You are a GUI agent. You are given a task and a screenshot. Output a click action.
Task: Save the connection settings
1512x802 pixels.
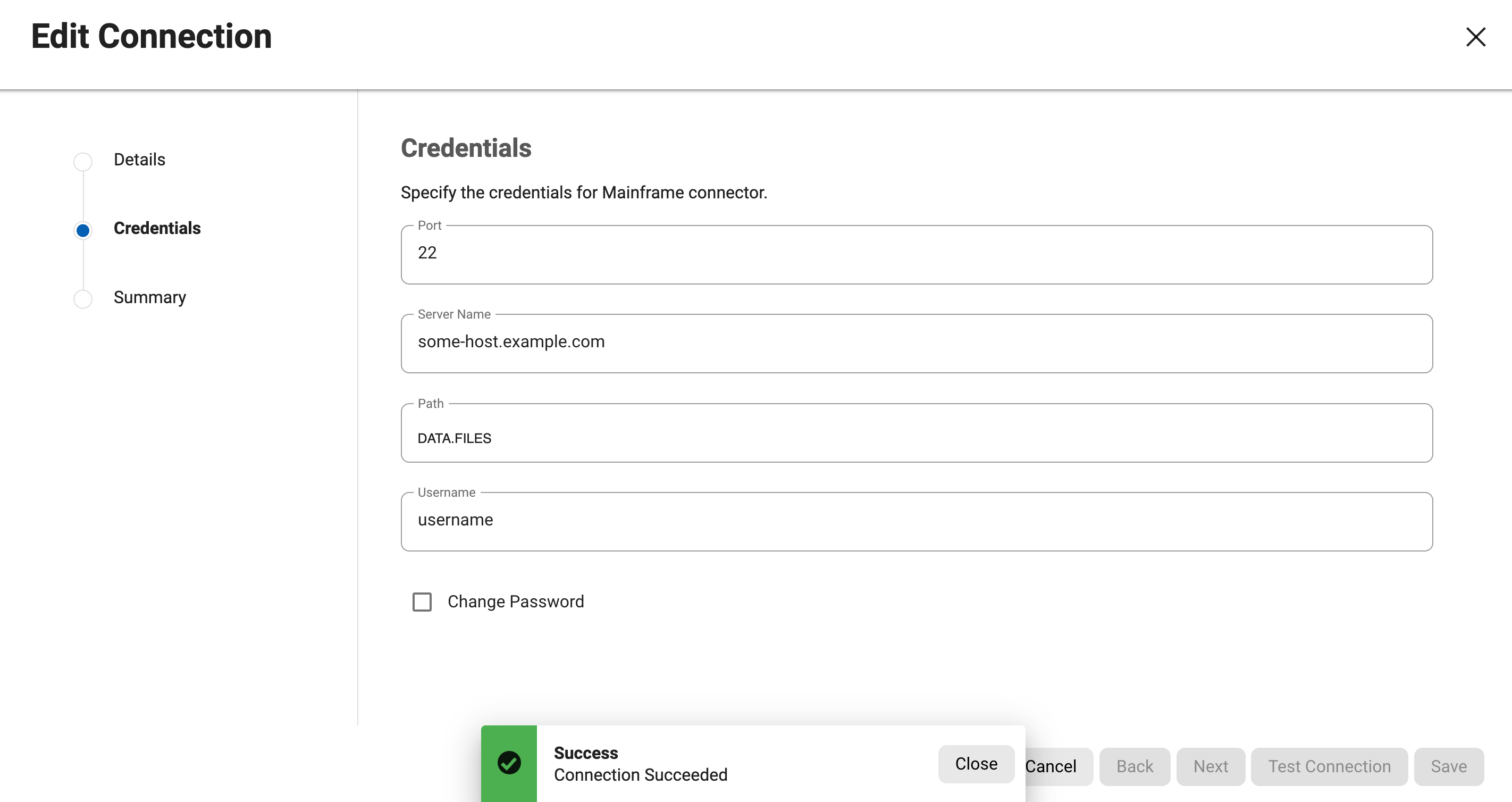tap(1448, 766)
